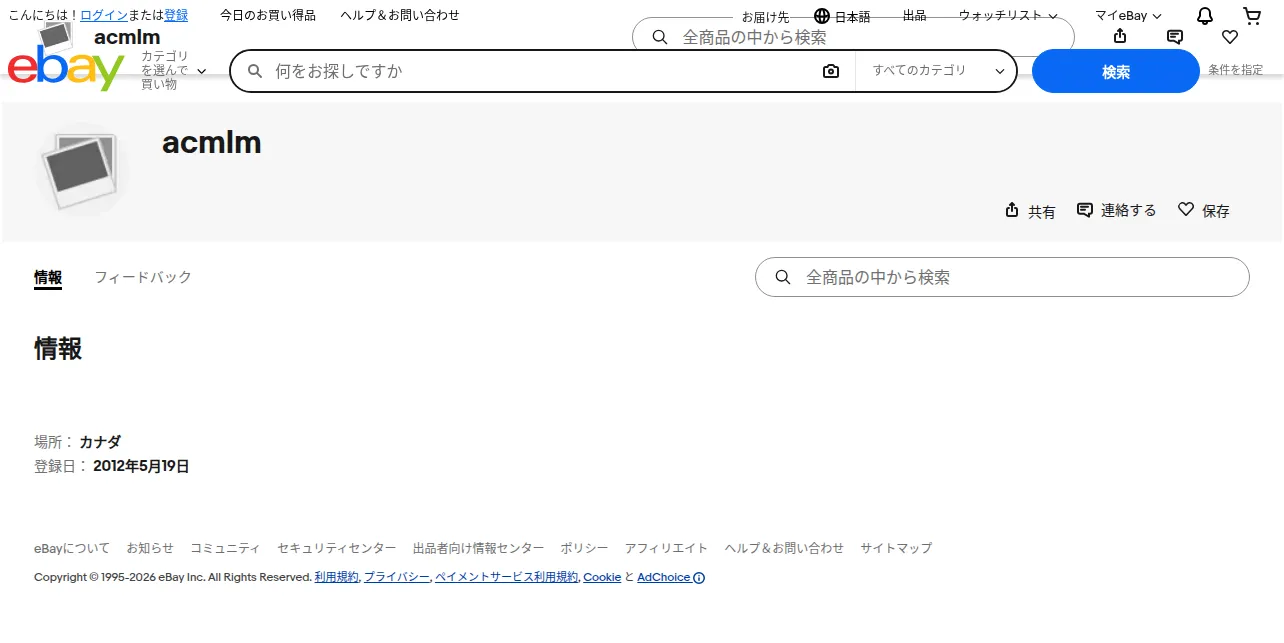
Task: Click the location value カナダ
Action: 100,442
